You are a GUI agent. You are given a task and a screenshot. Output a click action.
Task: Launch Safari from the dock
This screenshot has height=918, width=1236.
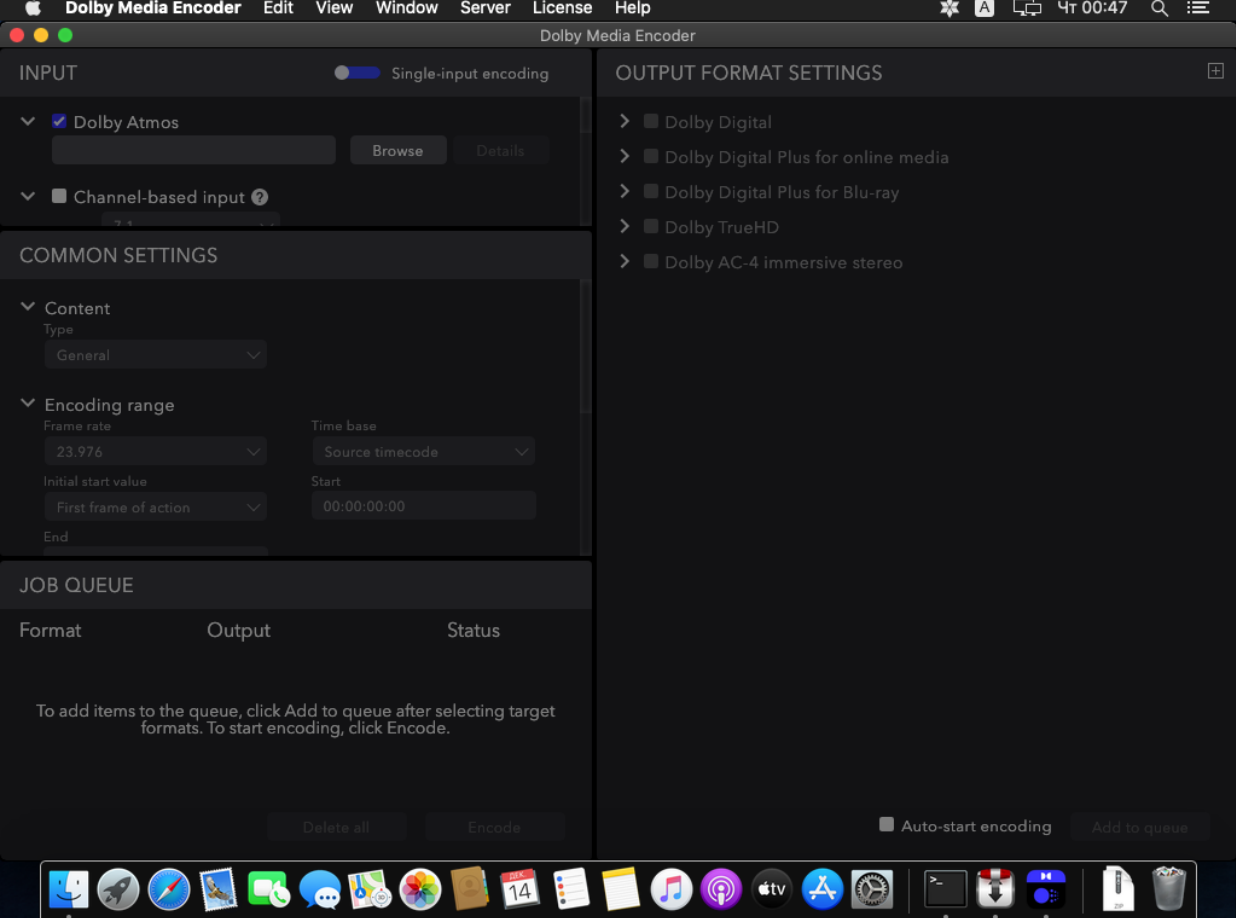click(x=168, y=888)
